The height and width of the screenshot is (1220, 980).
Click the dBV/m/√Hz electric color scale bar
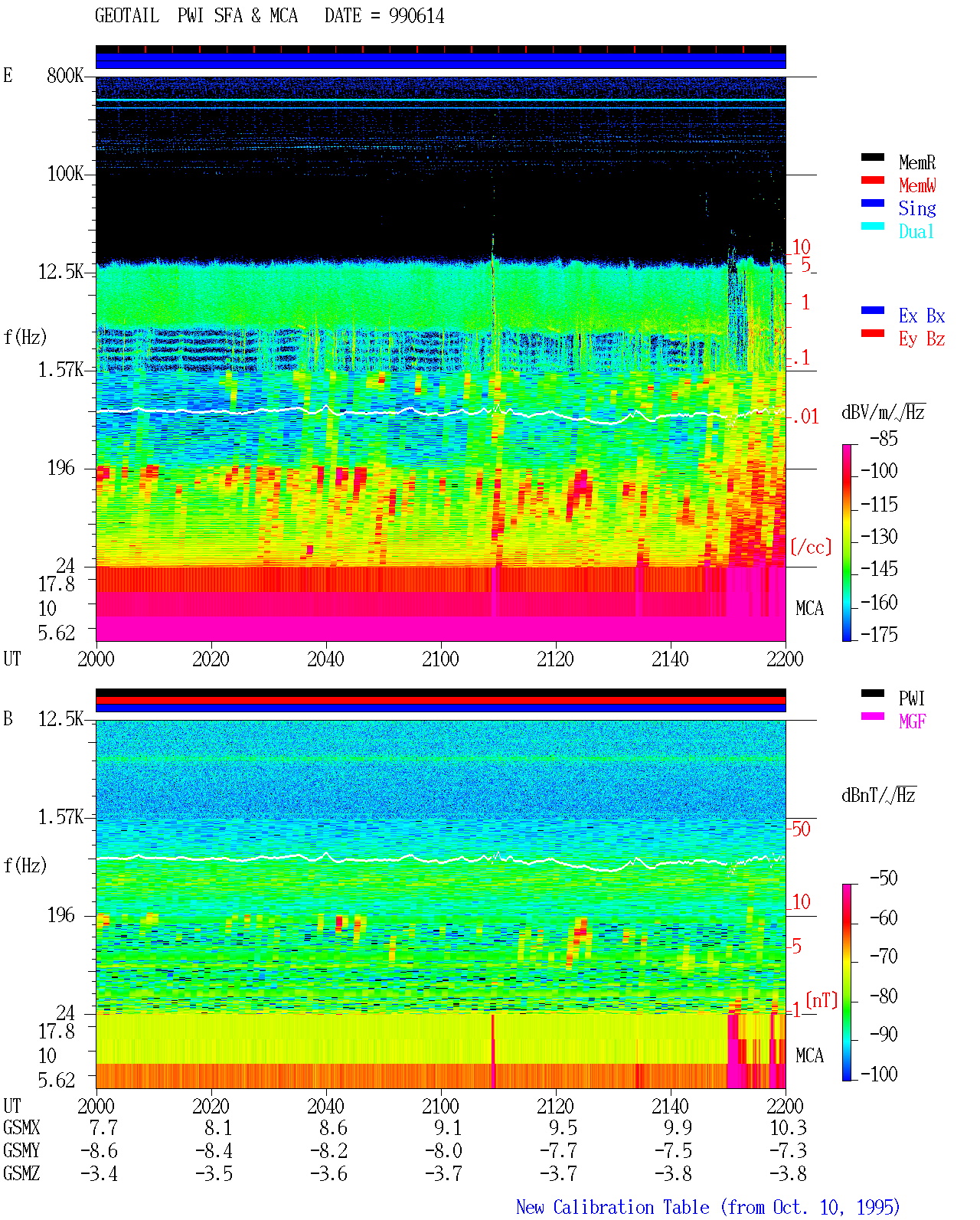[847, 542]
